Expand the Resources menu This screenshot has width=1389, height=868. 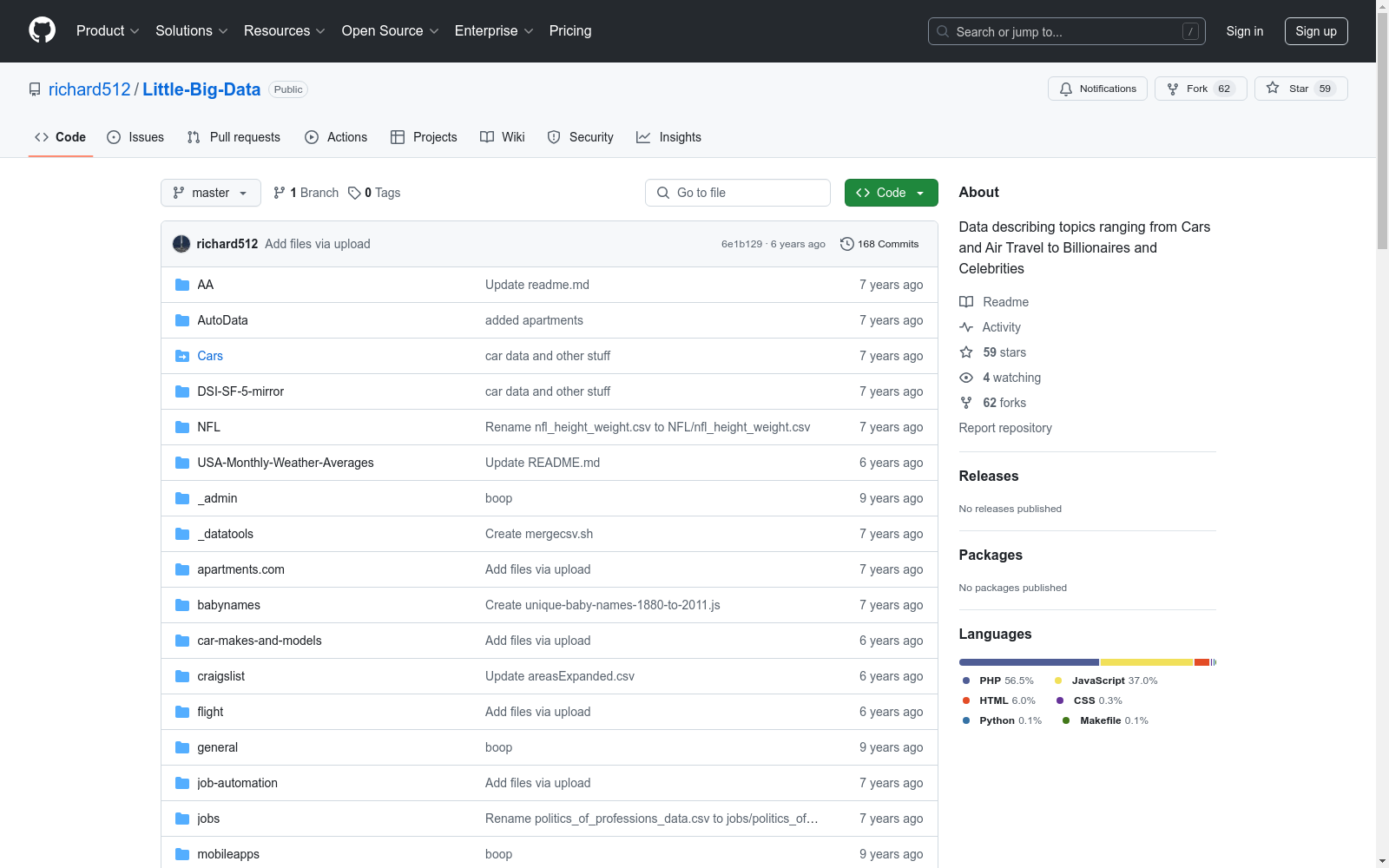pos(285,30)
